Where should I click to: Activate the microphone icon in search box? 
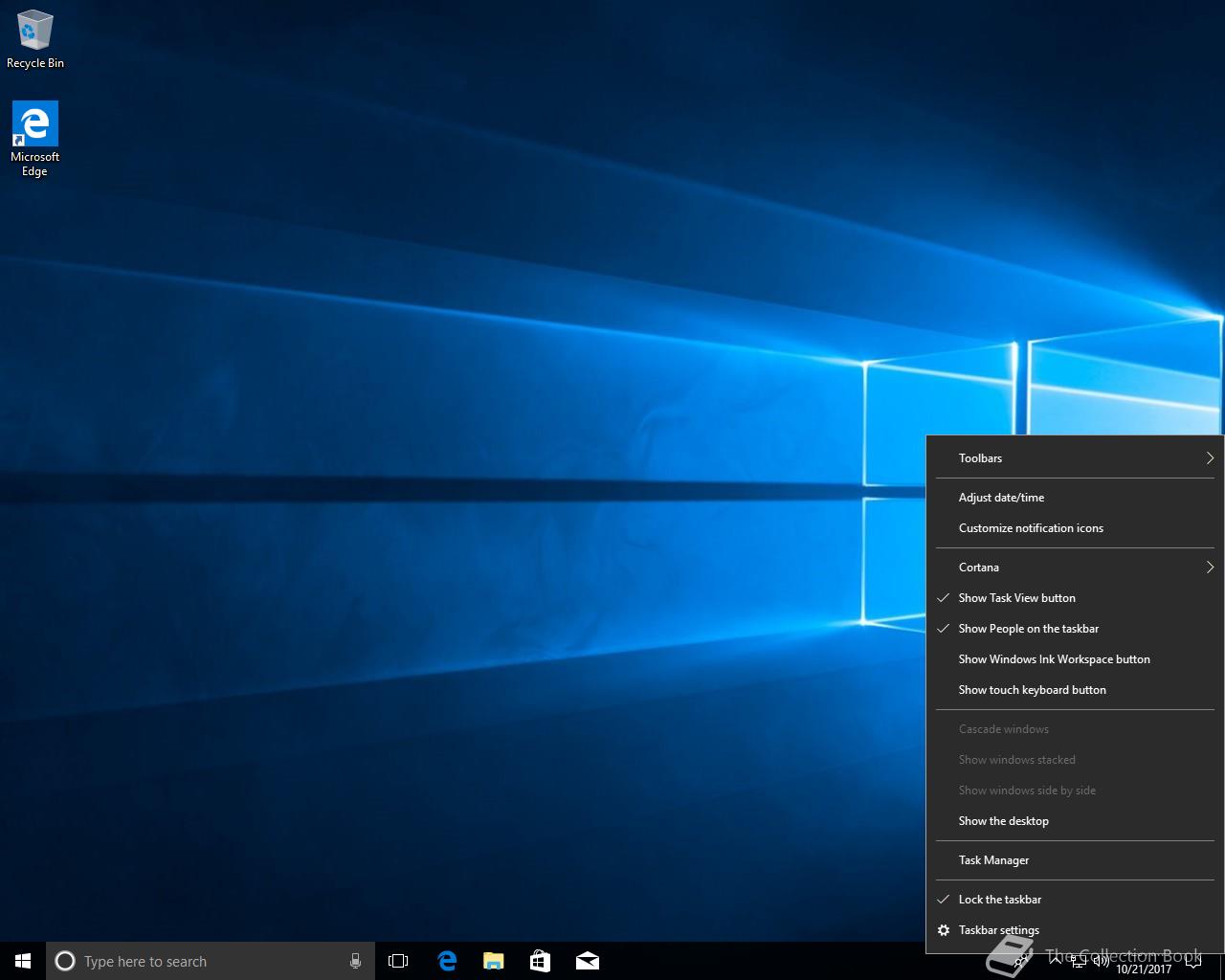click(x=355, y=961)
